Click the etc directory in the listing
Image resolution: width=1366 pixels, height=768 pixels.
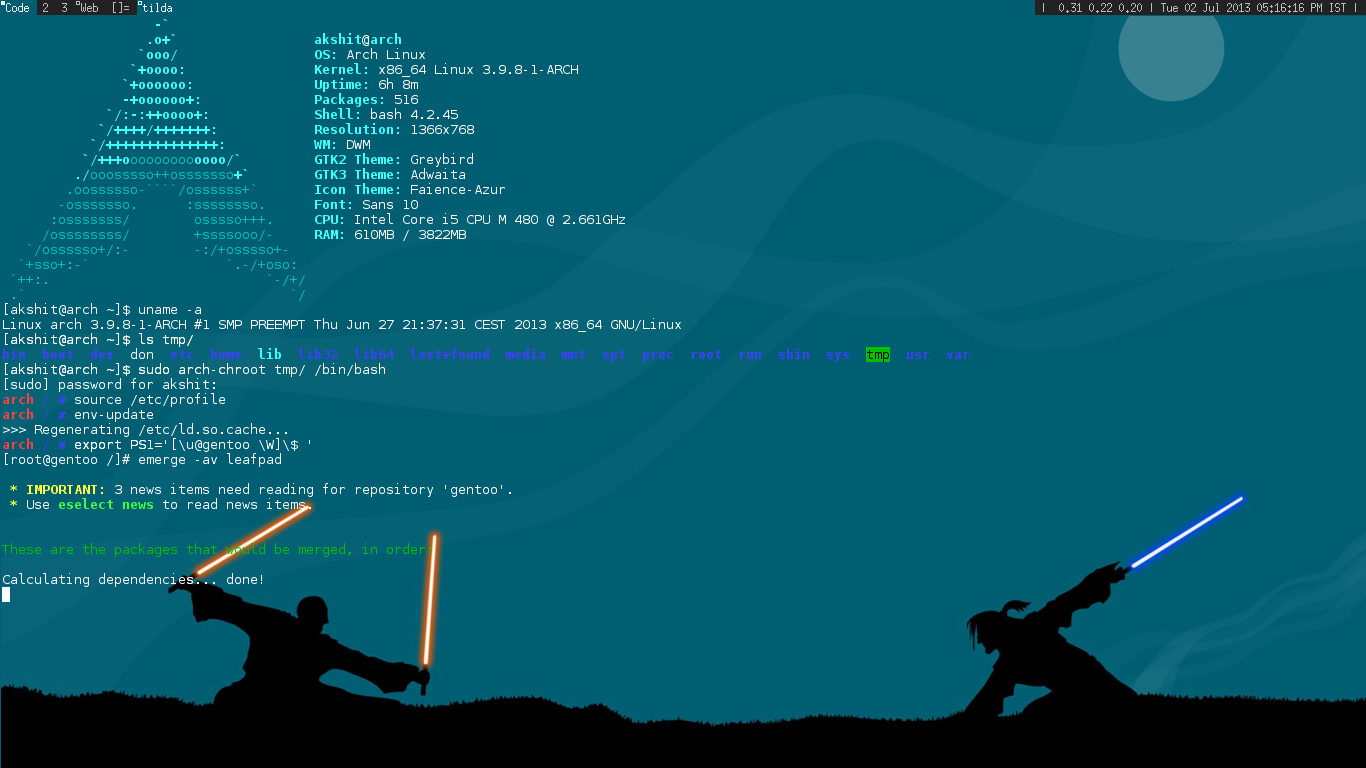tap(182, 355)
